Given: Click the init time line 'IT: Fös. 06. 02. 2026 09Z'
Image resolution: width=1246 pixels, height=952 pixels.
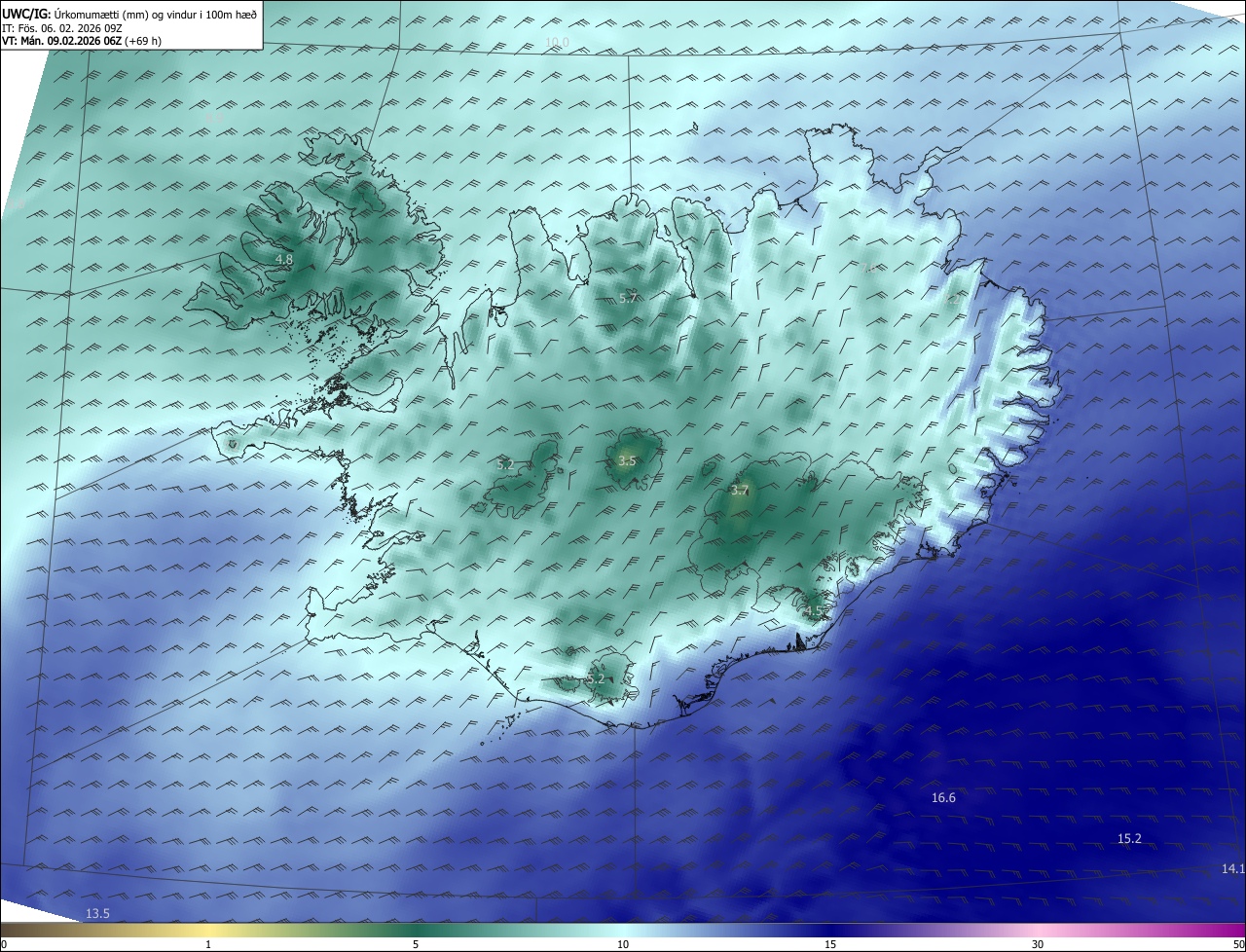Looking at the screenshot, I should (62, 28).
